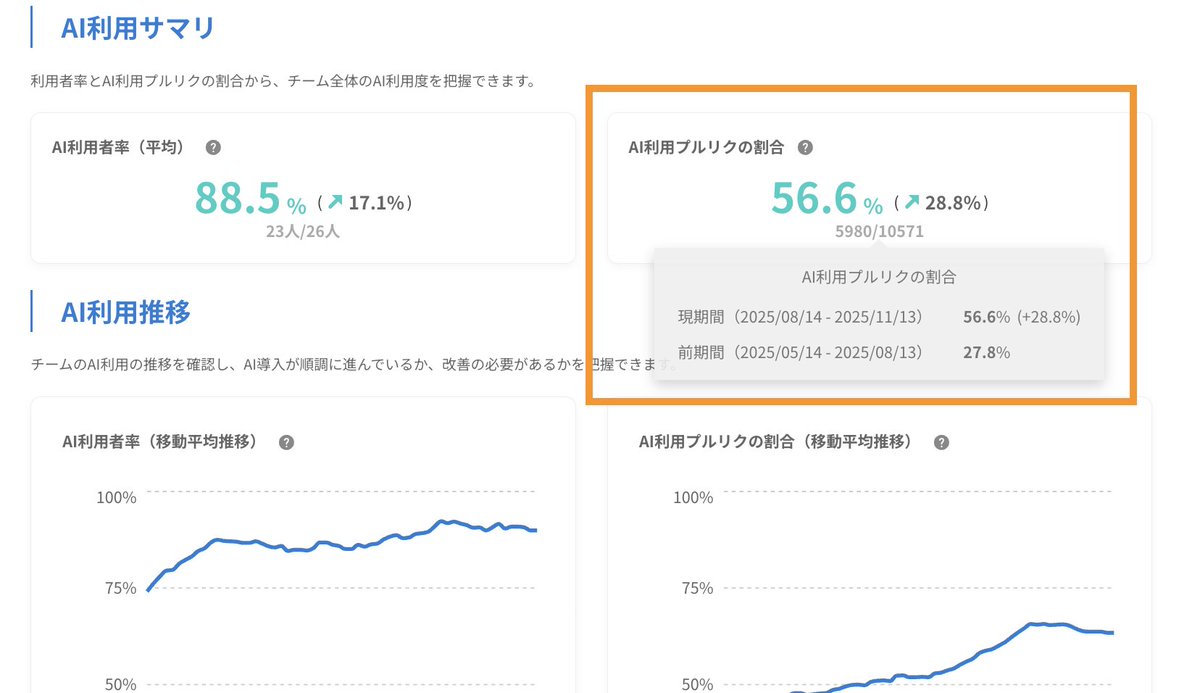Click the upward trend arrow next to 17.1%
Viewport: 1200px width, 693px height.
pyautogui.click(x=335, y=203)
